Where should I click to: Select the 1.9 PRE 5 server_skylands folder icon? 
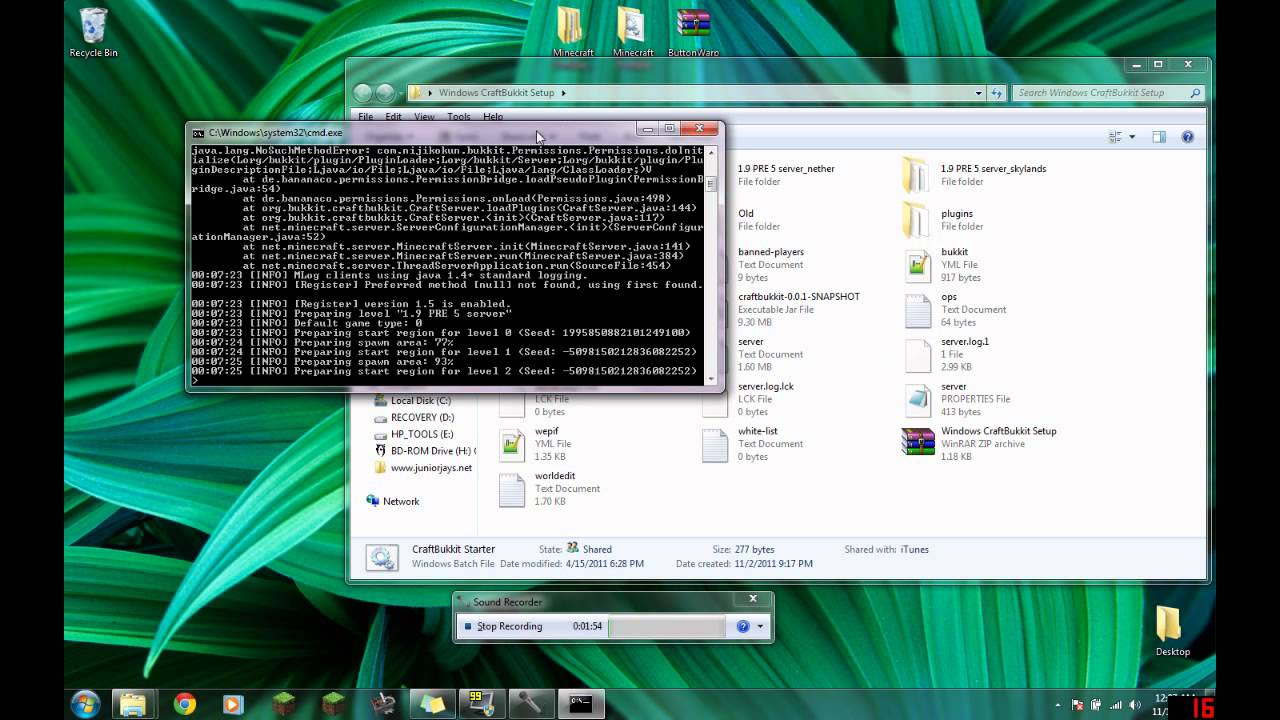916,175
